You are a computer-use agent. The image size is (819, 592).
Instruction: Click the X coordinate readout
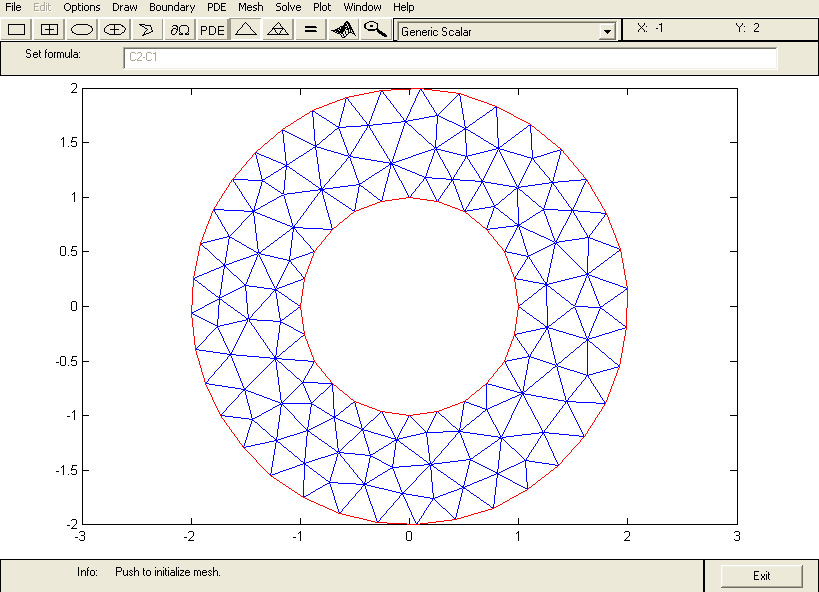coord(650,28)
